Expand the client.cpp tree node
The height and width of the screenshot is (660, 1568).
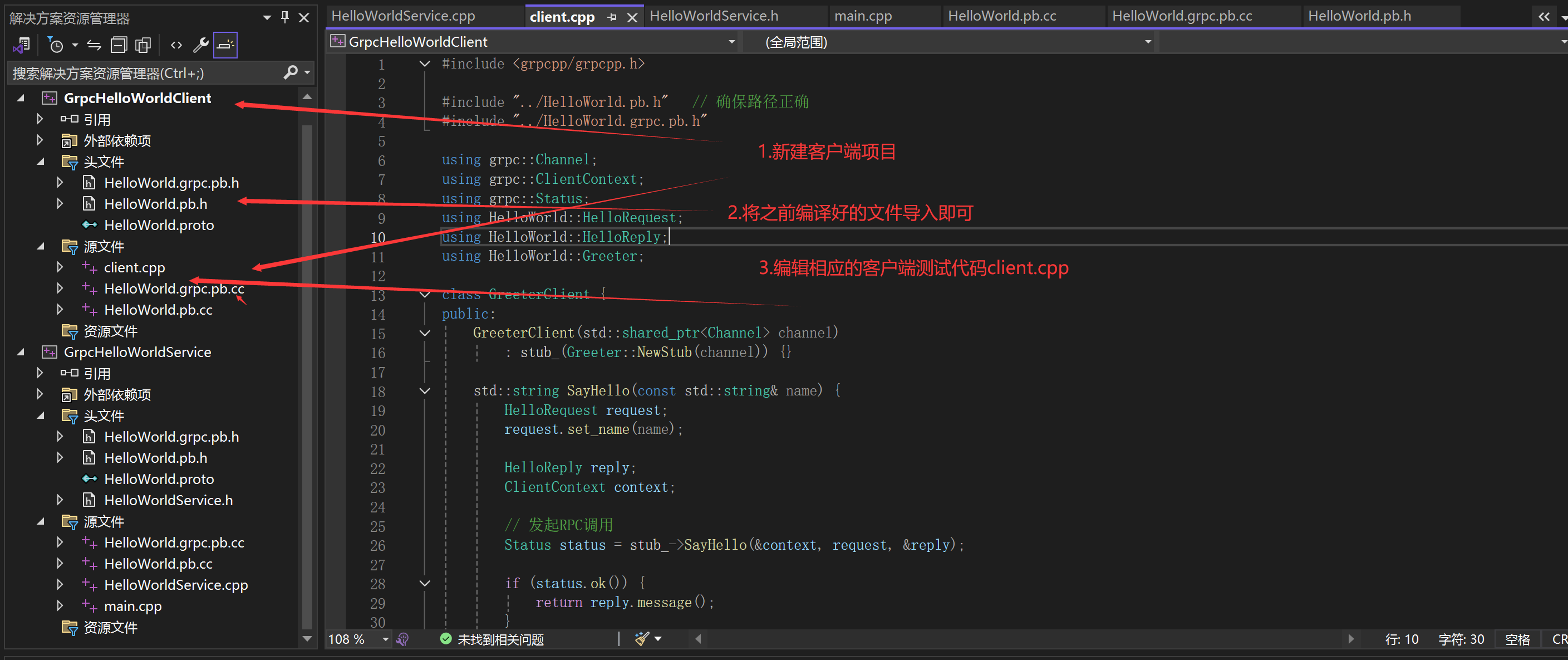60,267
